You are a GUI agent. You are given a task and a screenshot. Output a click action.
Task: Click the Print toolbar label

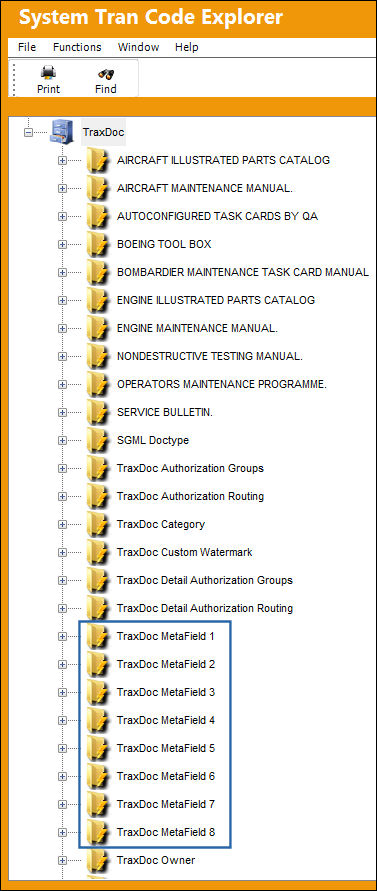point(48,89)
